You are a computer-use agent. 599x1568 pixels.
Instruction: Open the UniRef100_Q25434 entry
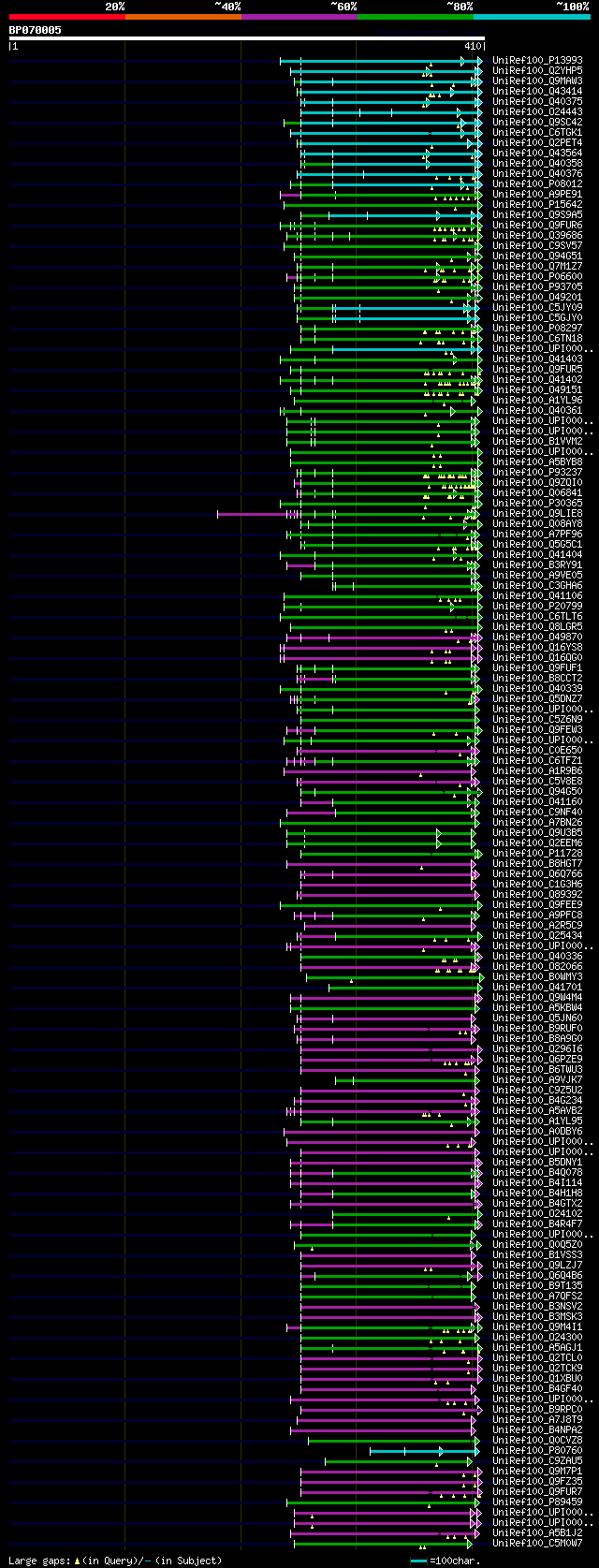coord(537,936)
